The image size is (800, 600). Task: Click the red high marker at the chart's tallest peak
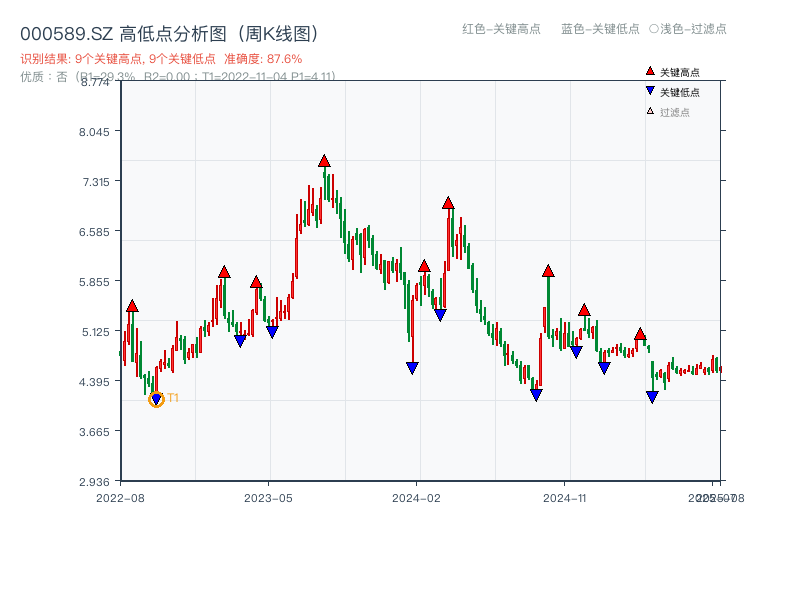point(324,161)
